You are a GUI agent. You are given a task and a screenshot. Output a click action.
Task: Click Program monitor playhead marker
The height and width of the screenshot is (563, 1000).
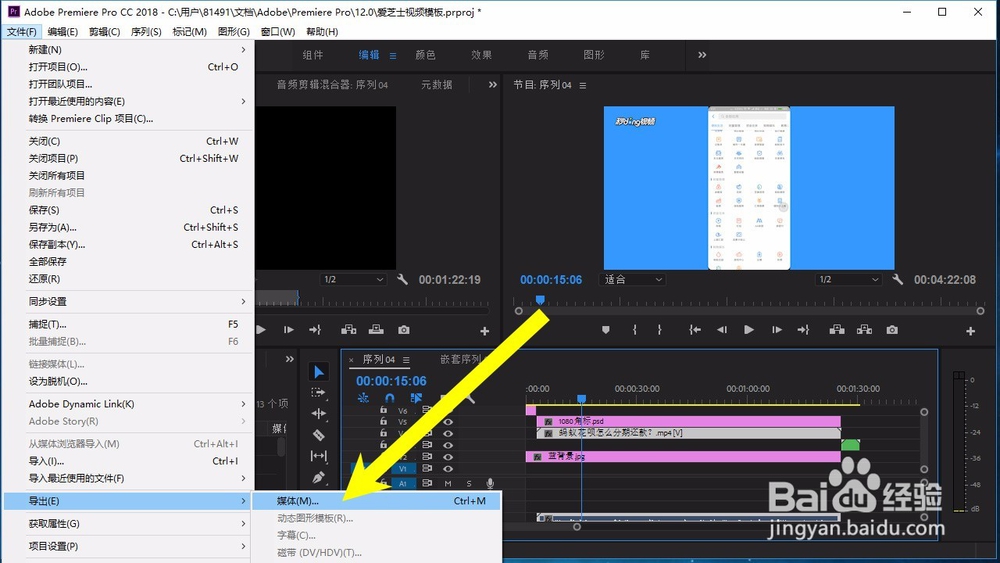pyautogui.click(x=540, y=300)
